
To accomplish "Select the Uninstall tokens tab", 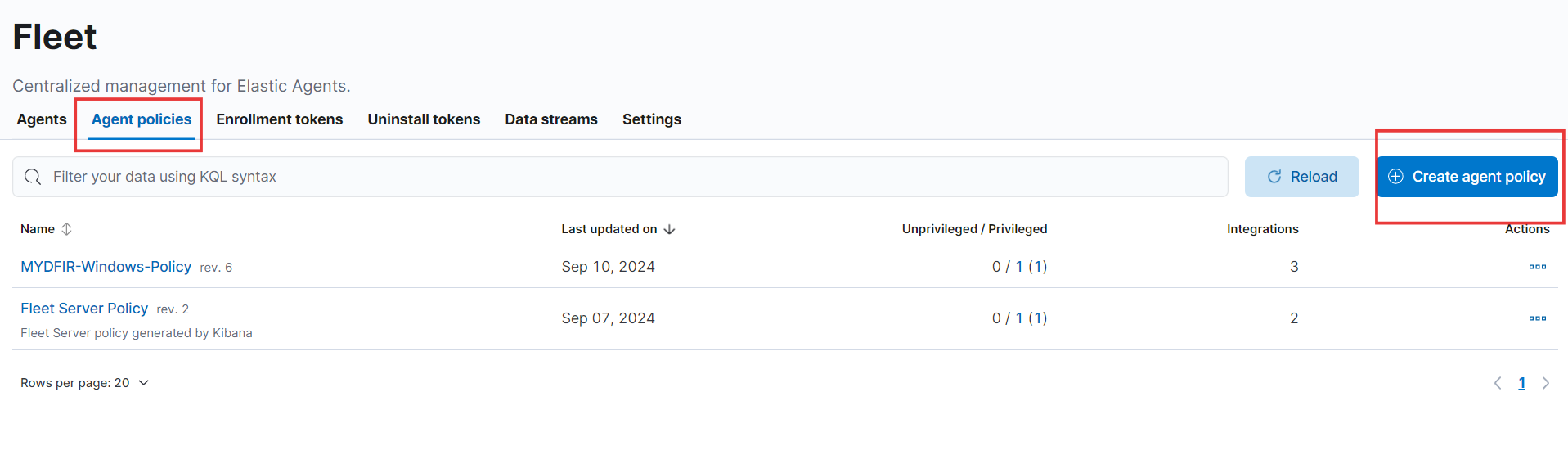I will (x=424, y=119).
